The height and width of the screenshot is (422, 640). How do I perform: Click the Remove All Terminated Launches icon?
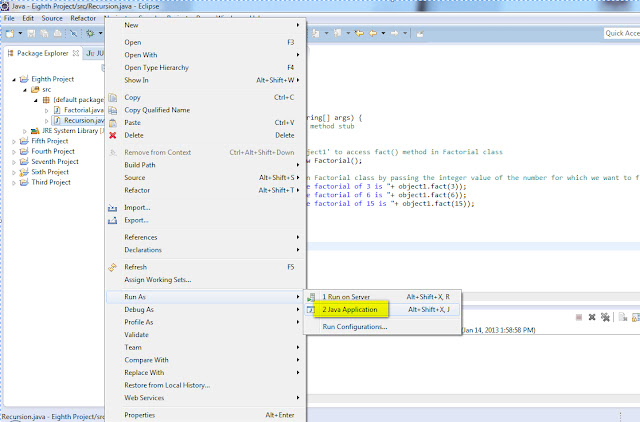point(605,317)
